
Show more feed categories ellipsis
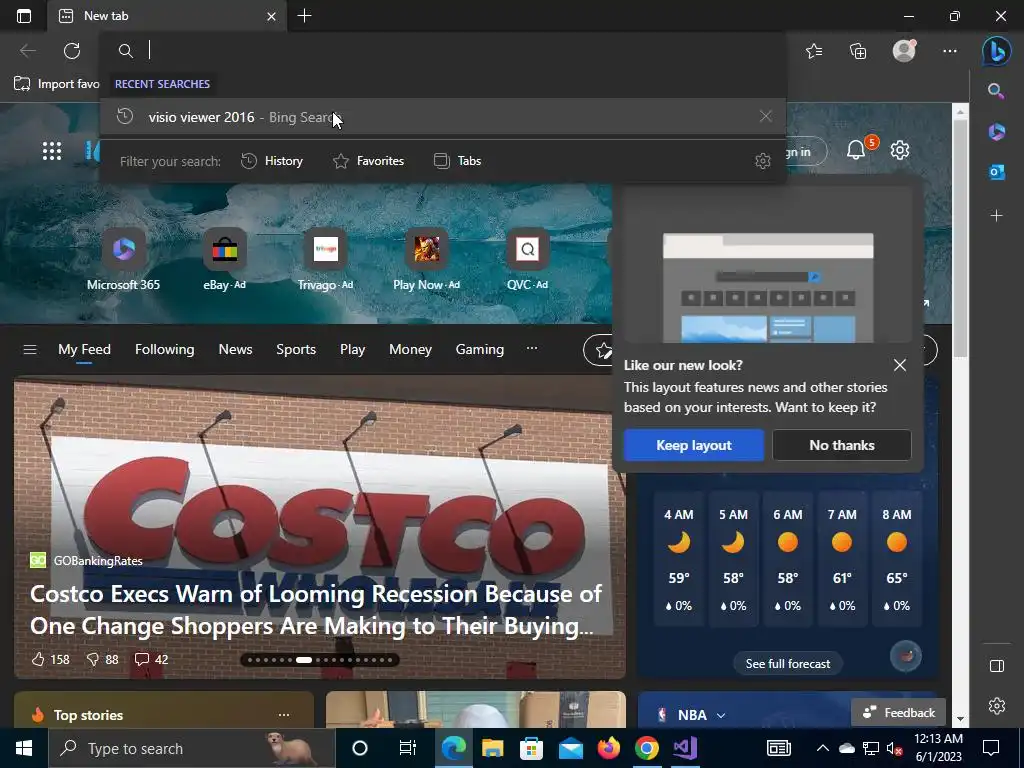[532, 348]
